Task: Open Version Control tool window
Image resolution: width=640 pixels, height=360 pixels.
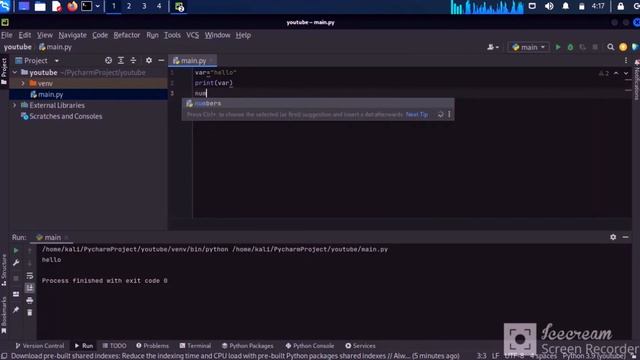Action: pos(40,346)
